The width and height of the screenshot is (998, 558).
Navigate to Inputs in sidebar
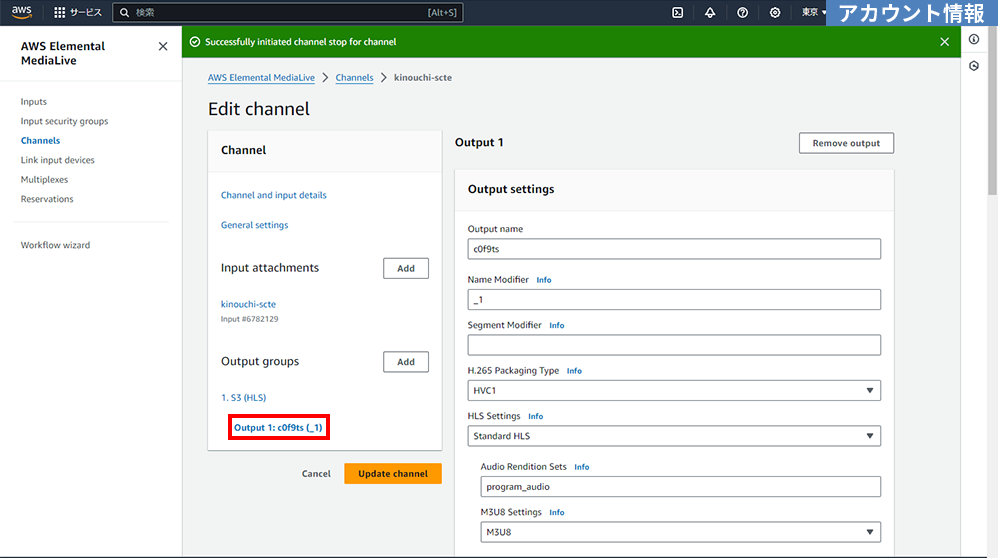pos(34,102)
